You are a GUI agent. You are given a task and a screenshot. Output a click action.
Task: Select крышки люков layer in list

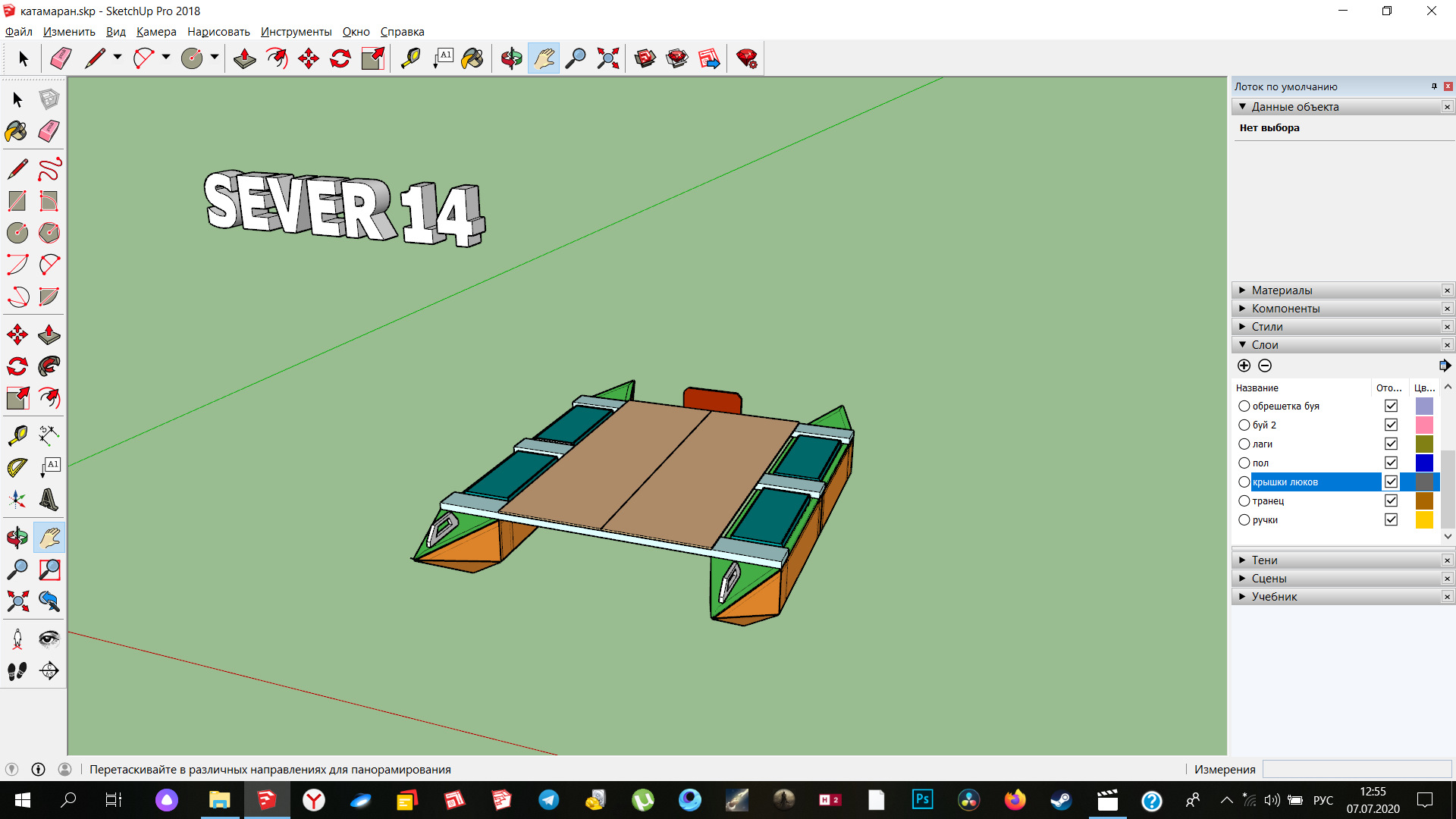[1313, 481]
